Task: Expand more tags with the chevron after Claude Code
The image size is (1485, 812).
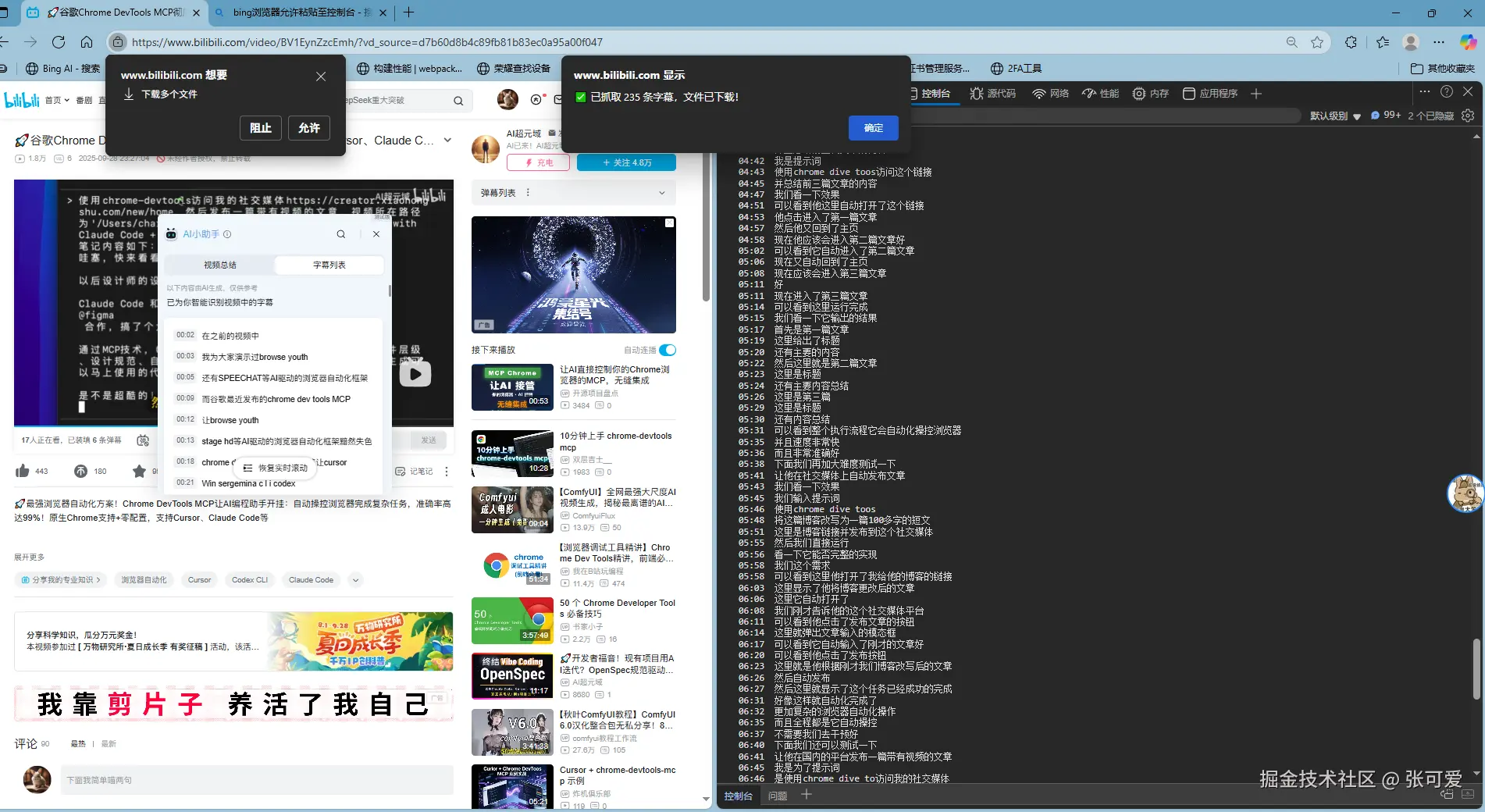Action: [x=356, y=580]
